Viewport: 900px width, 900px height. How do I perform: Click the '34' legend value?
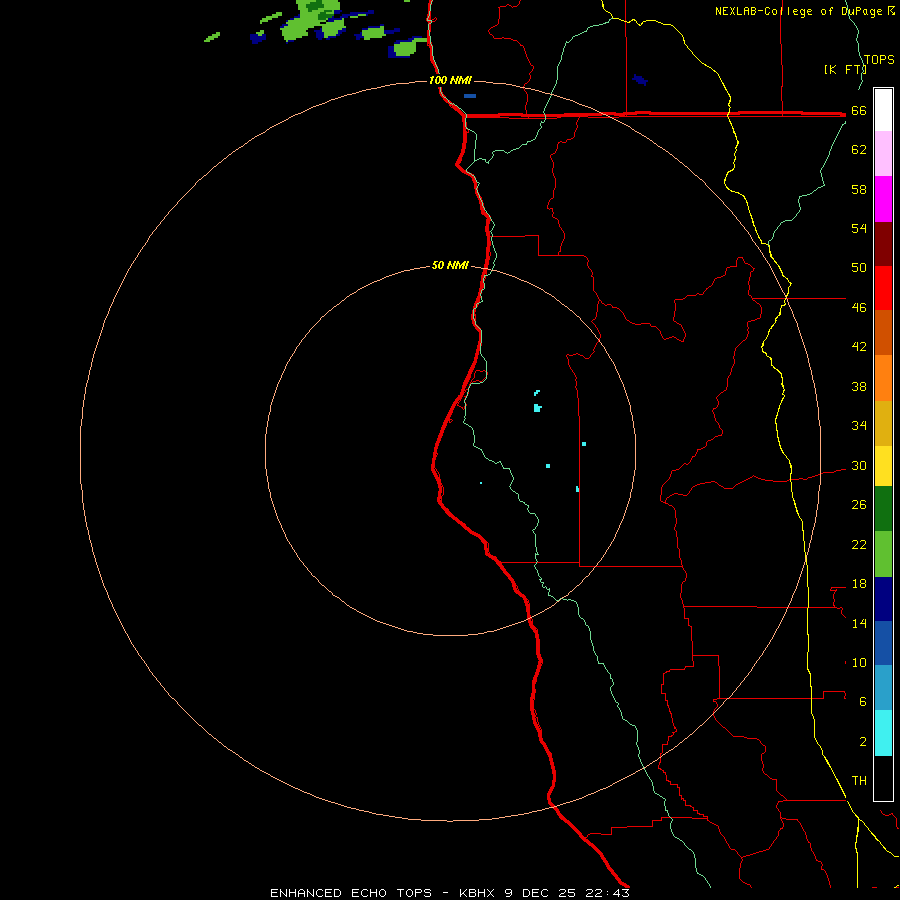(x=859, y=425)
